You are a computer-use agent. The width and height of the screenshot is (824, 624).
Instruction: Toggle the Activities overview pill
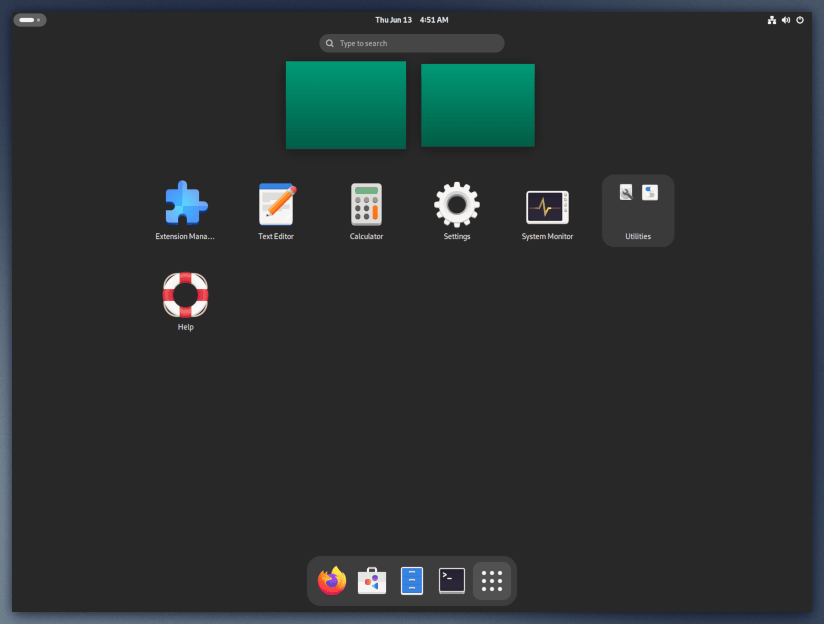29,20
